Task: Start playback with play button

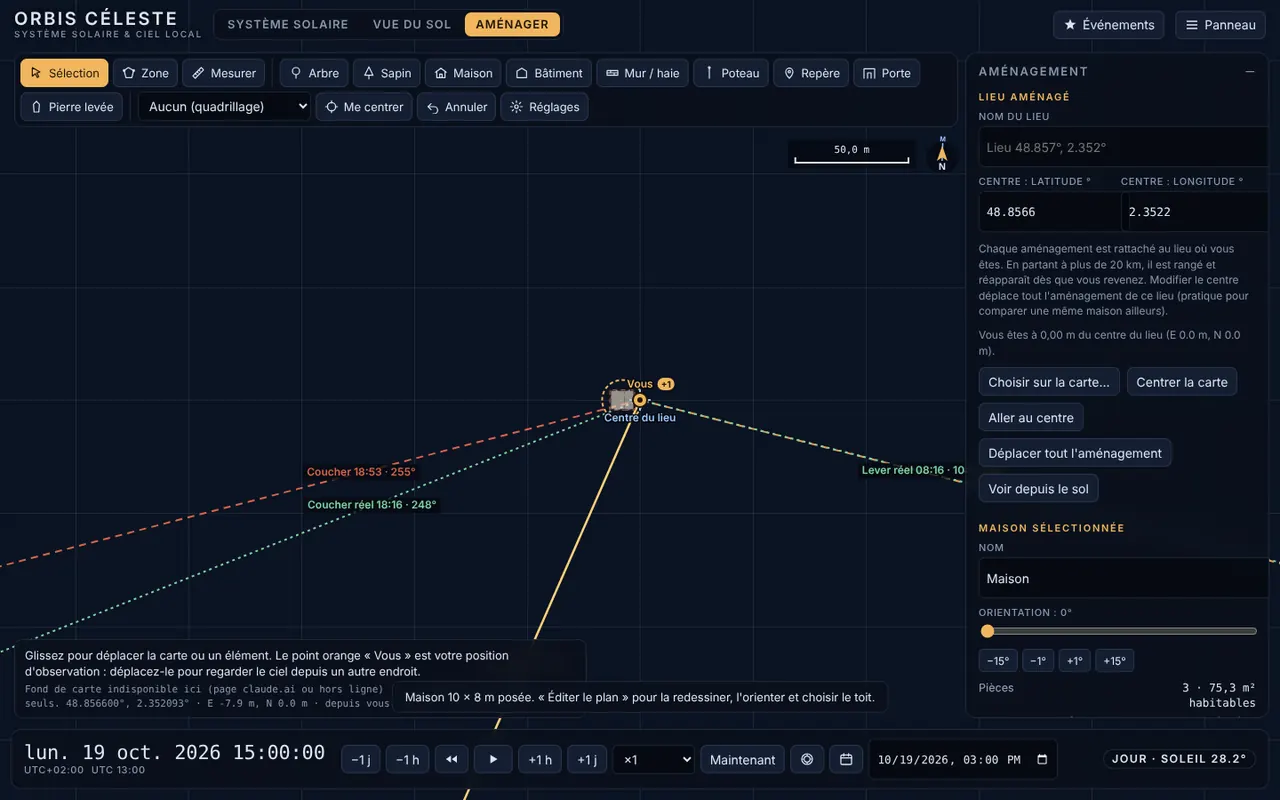Action: pos(493,760)
